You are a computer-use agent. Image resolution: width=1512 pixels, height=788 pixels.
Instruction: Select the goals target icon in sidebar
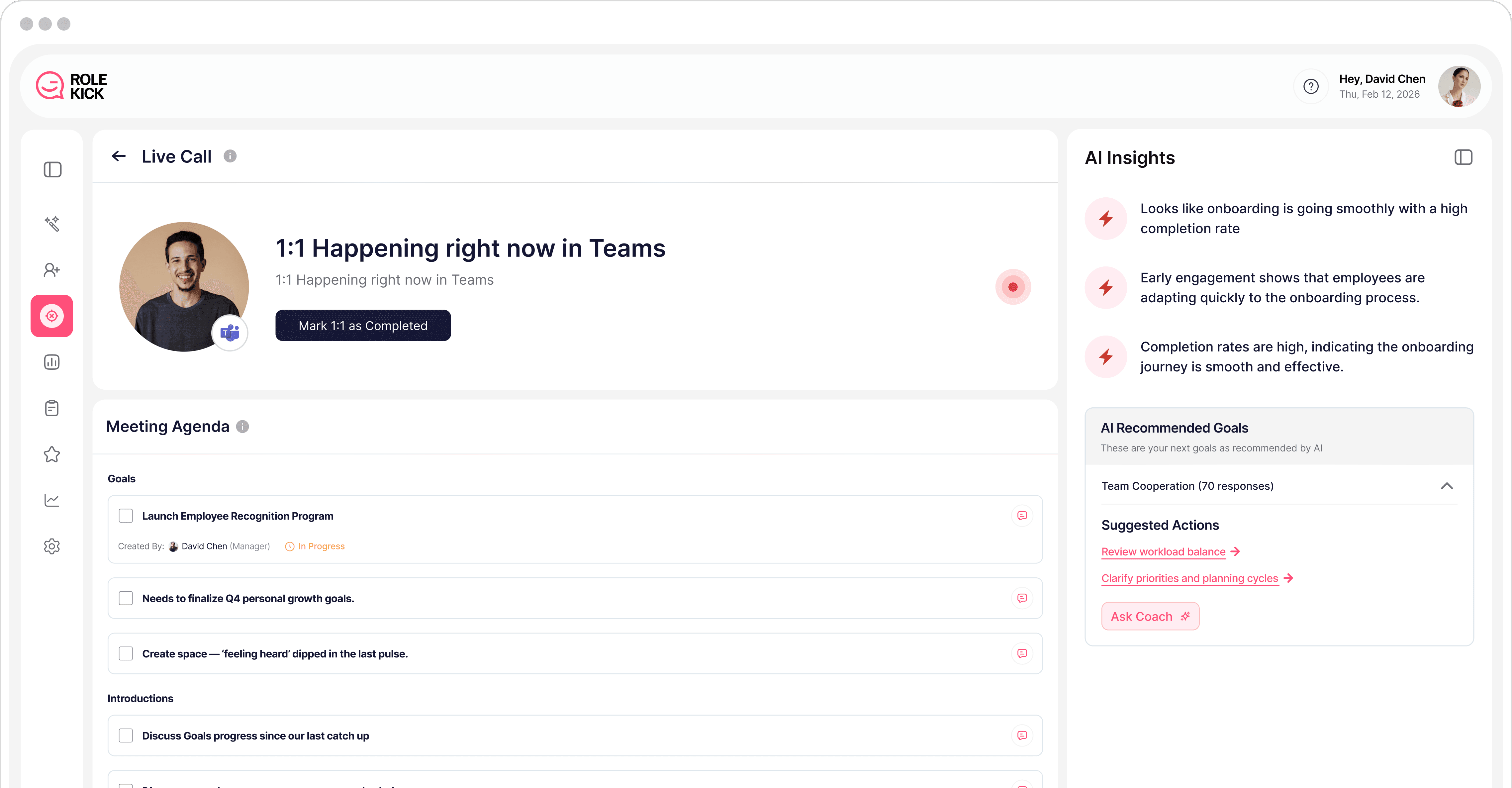(x=52, y=316)
